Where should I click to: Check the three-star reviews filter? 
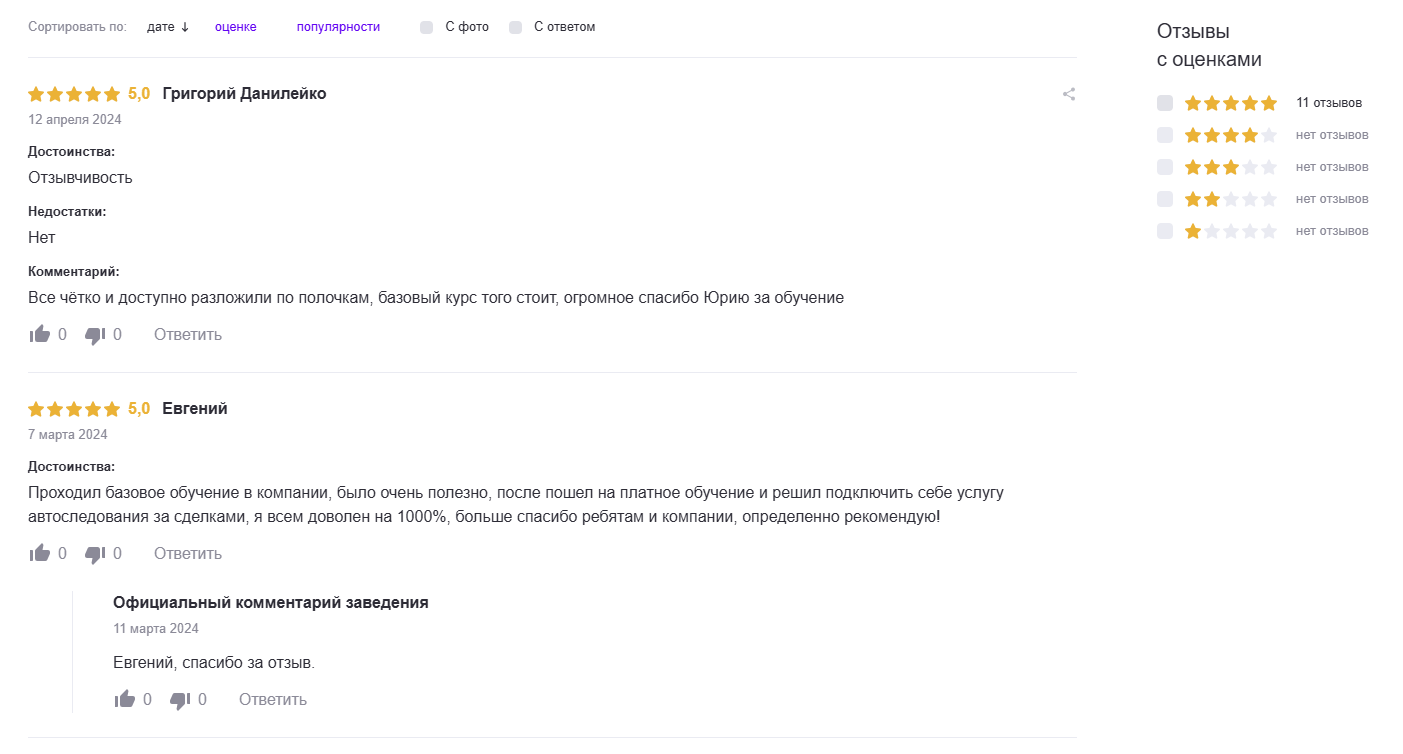1165,167
